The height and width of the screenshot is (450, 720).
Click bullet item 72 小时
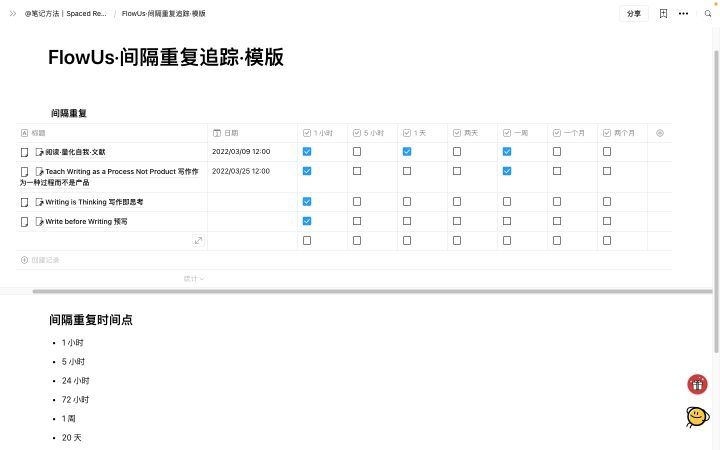point(76,399)
